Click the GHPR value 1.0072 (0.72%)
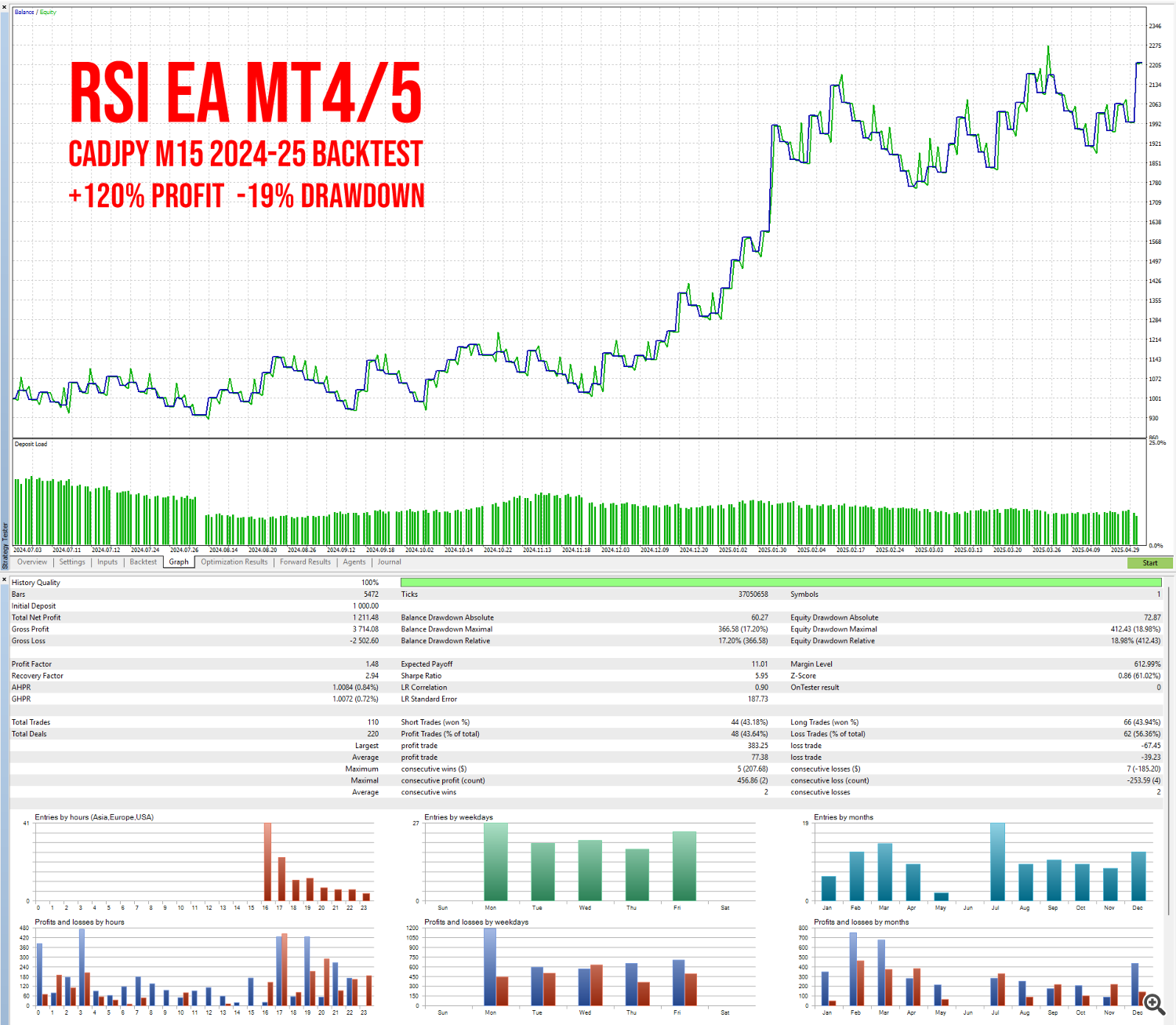 [355, 699]
